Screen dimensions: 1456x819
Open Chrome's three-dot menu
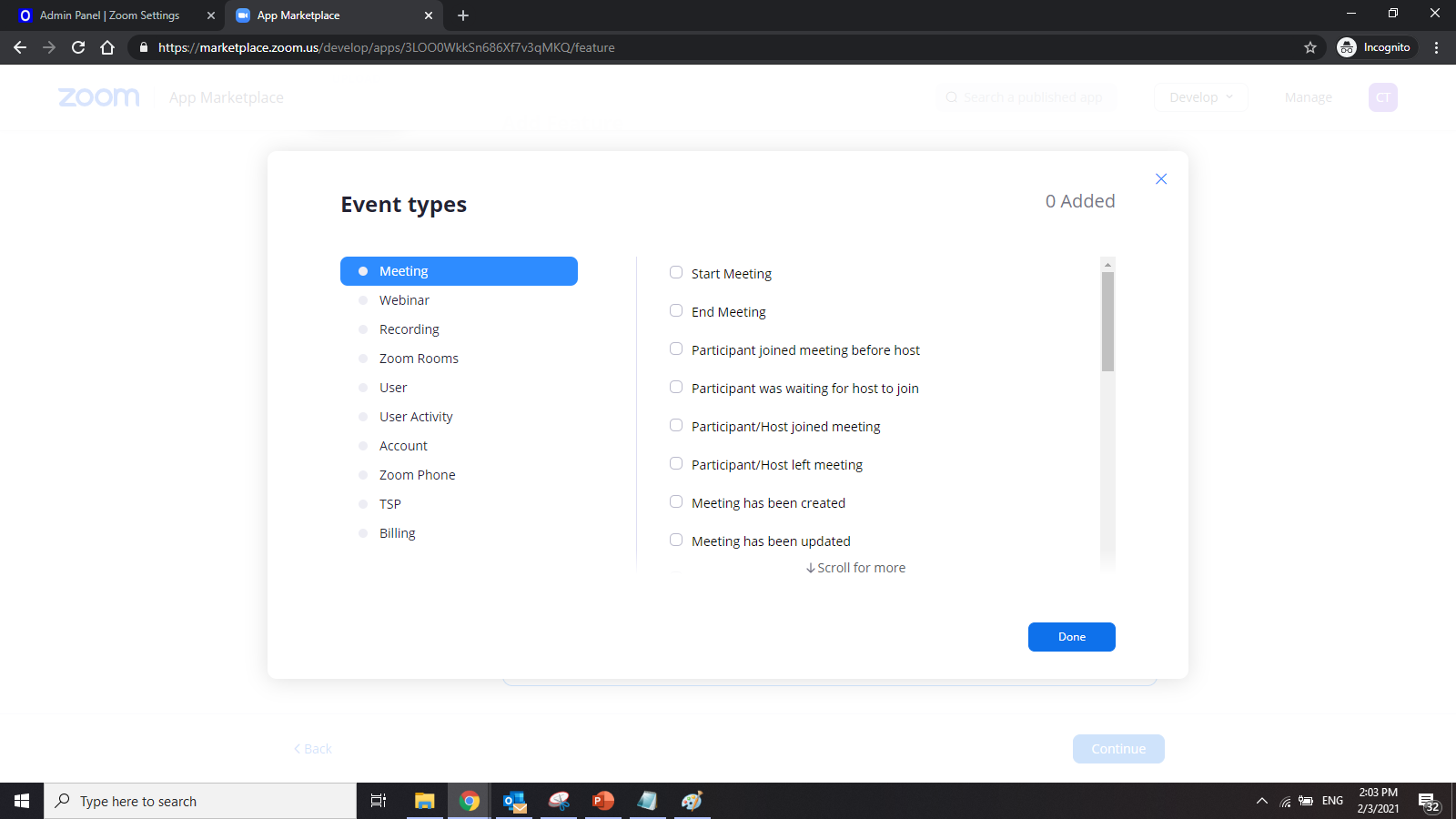coord(1436,47)
